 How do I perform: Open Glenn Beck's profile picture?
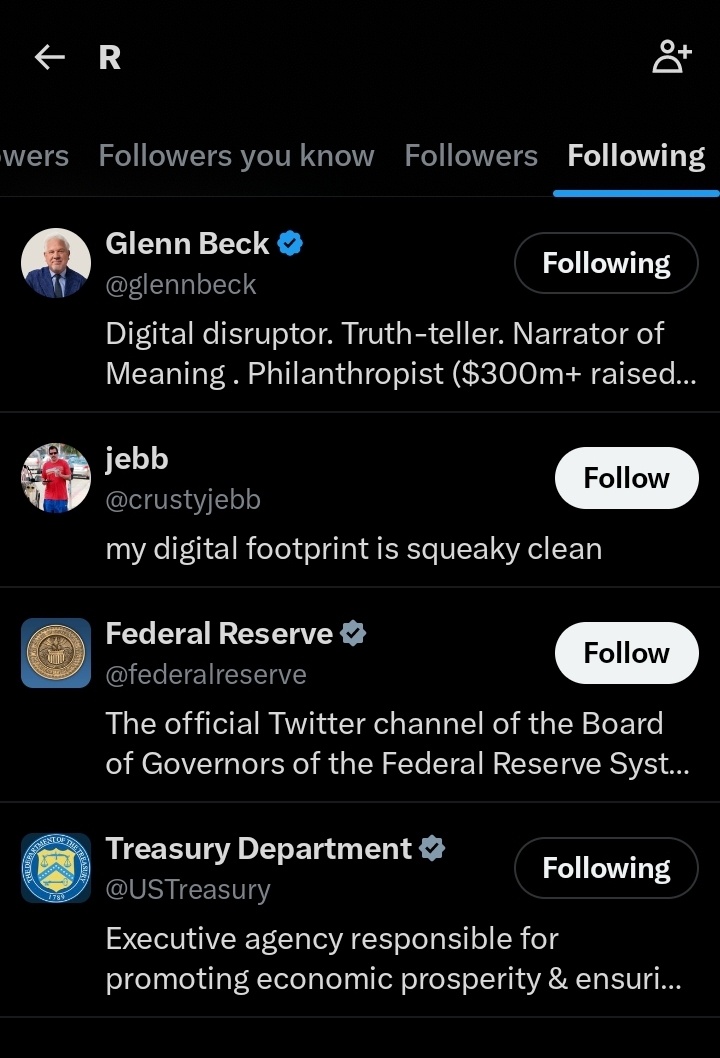pos(56,263)
